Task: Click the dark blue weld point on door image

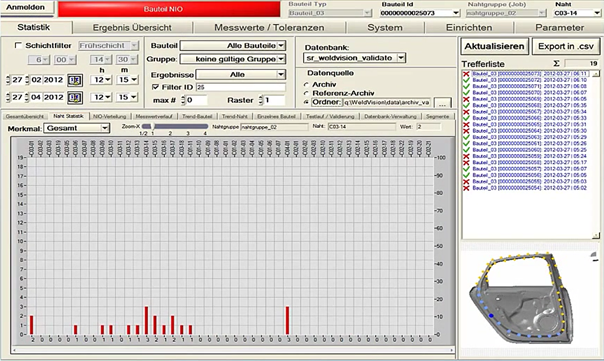Action: point(491,316)
